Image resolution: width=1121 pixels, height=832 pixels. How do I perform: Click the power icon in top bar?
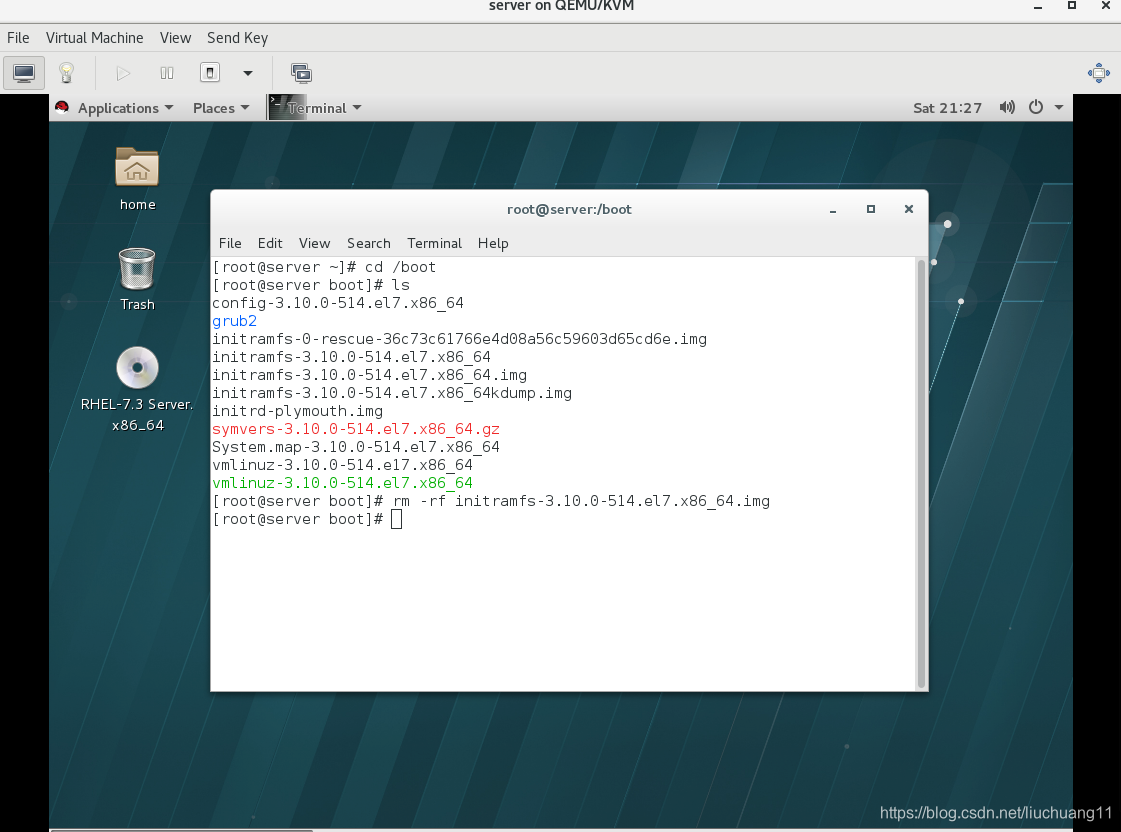tap(1035, 107)
